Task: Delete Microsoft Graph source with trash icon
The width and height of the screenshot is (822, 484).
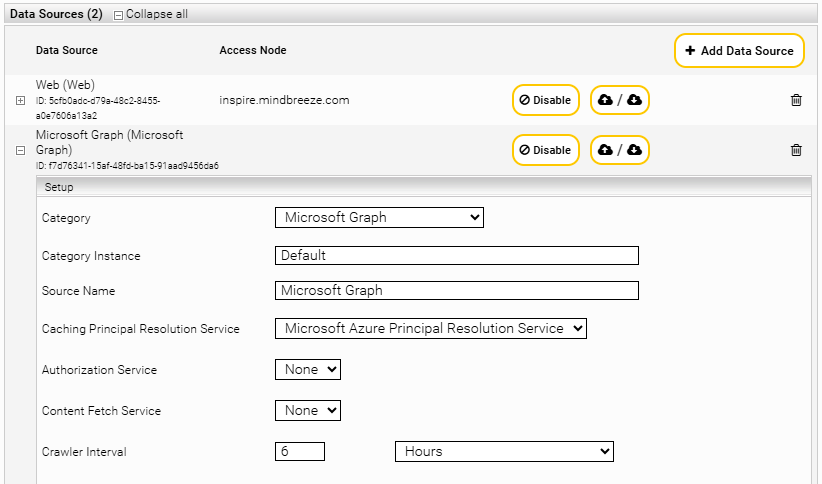Action: click(x=796, y=150)
